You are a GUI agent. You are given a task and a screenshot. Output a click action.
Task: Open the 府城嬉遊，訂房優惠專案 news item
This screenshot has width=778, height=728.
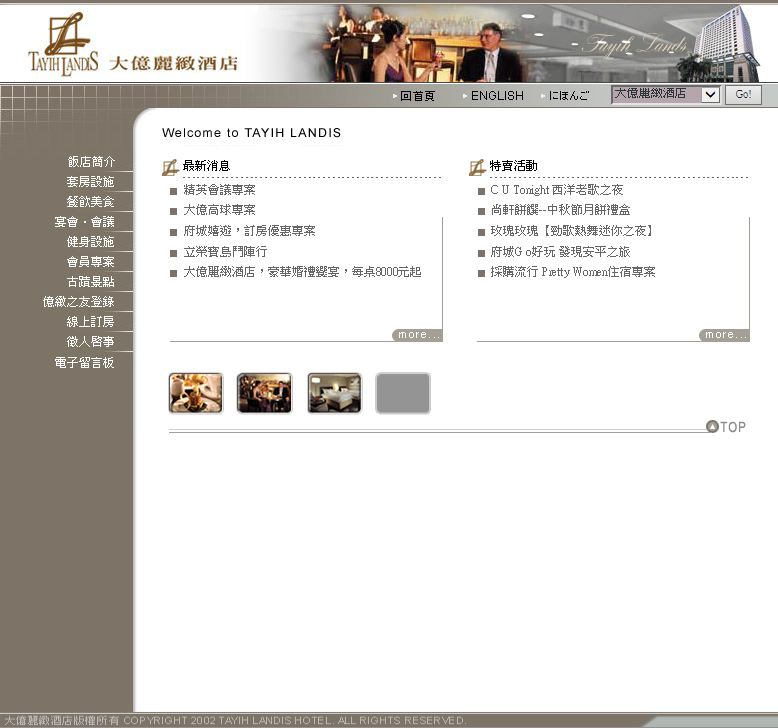coord(250,231)
